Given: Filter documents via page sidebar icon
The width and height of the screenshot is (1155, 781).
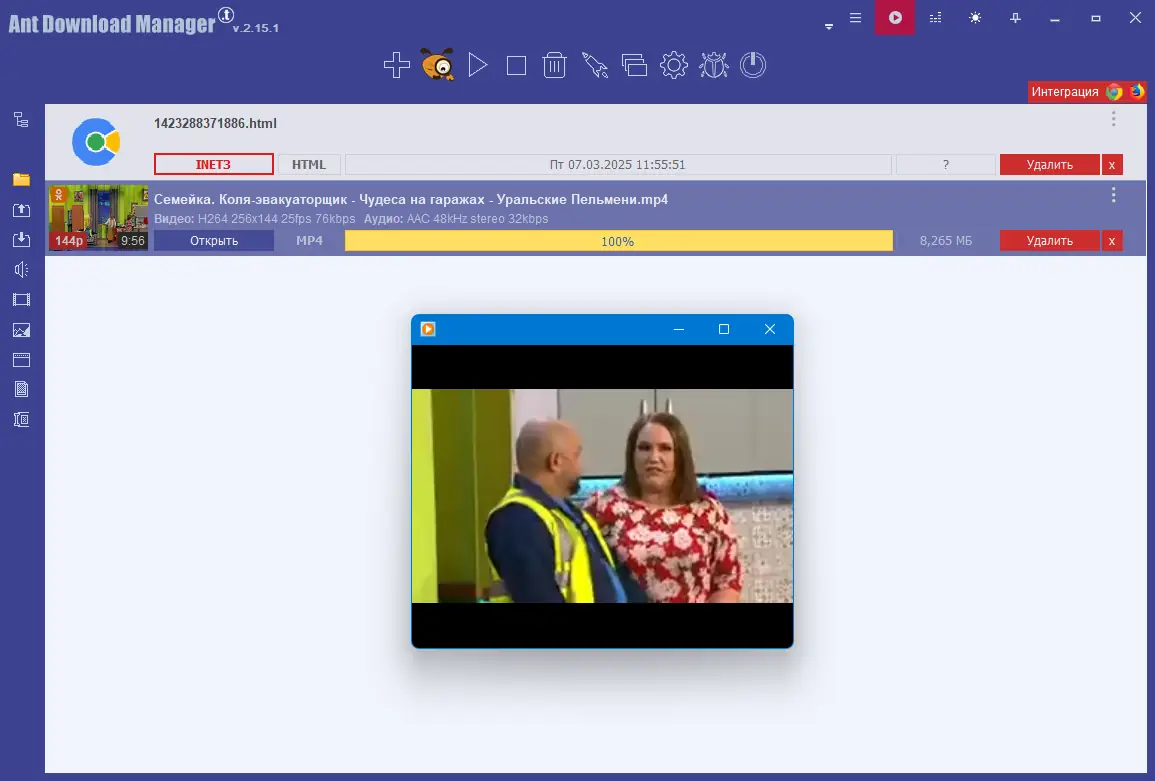Looking at the screenshot, I should pyautogui.click(x=21, y=389).
